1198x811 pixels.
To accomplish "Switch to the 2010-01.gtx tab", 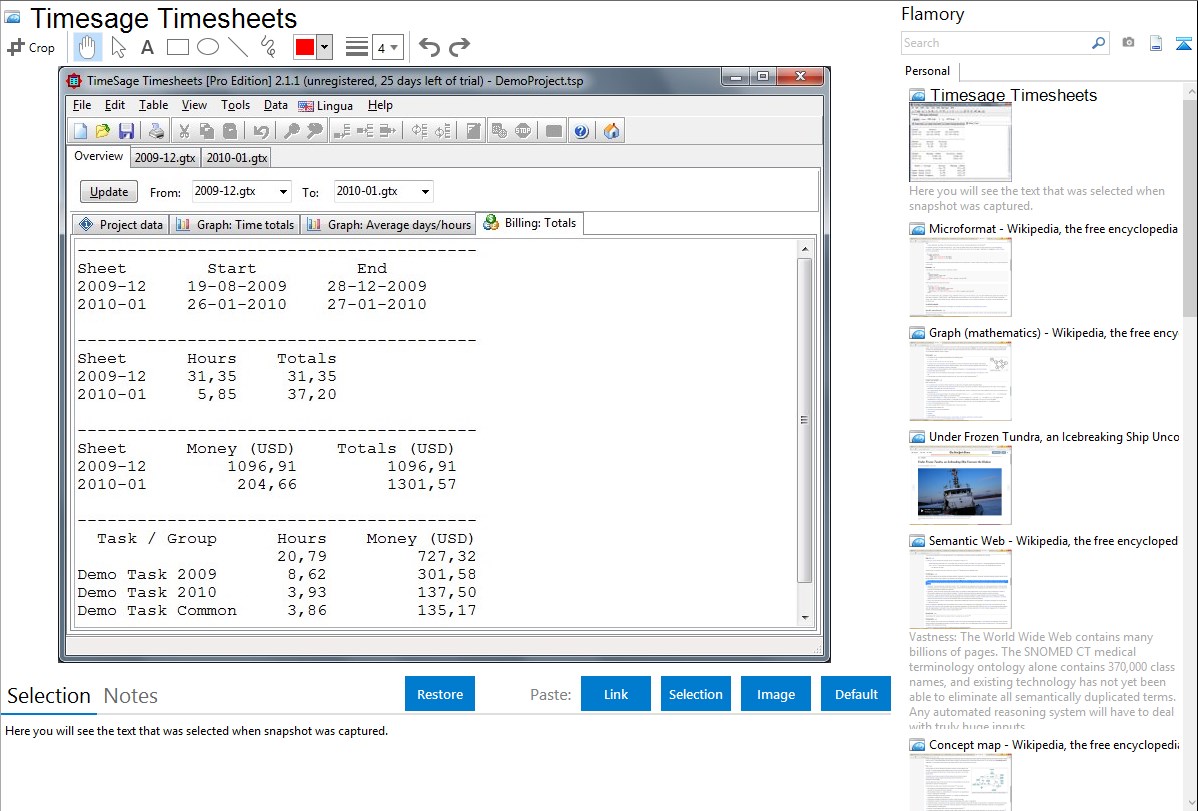I will pos(237,158).
